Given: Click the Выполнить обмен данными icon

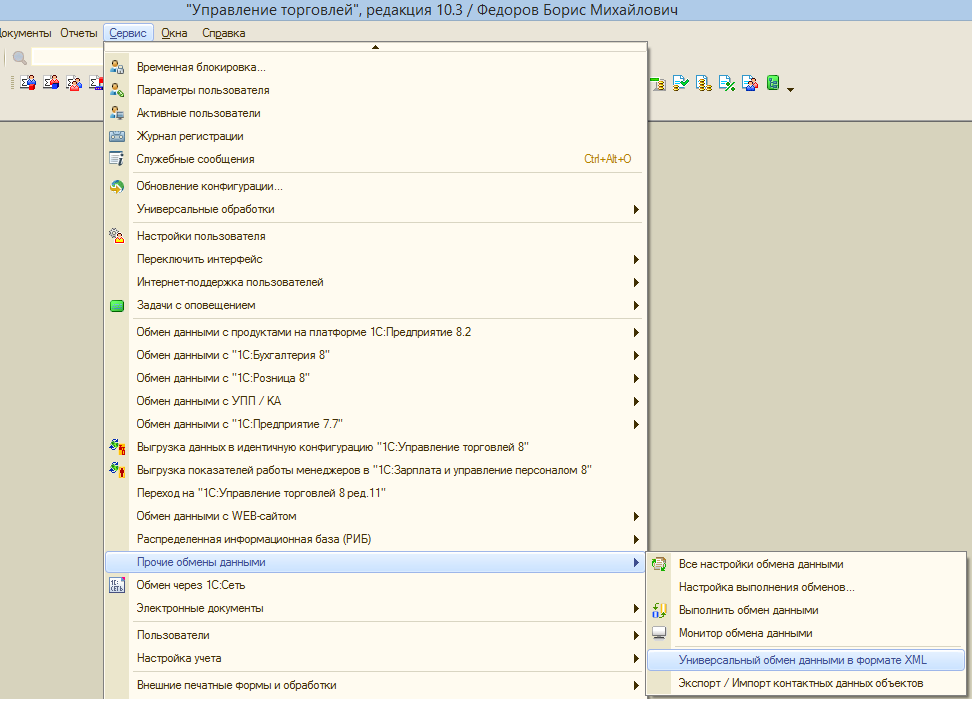Looking at the screenshot, I should click(659, 610).
